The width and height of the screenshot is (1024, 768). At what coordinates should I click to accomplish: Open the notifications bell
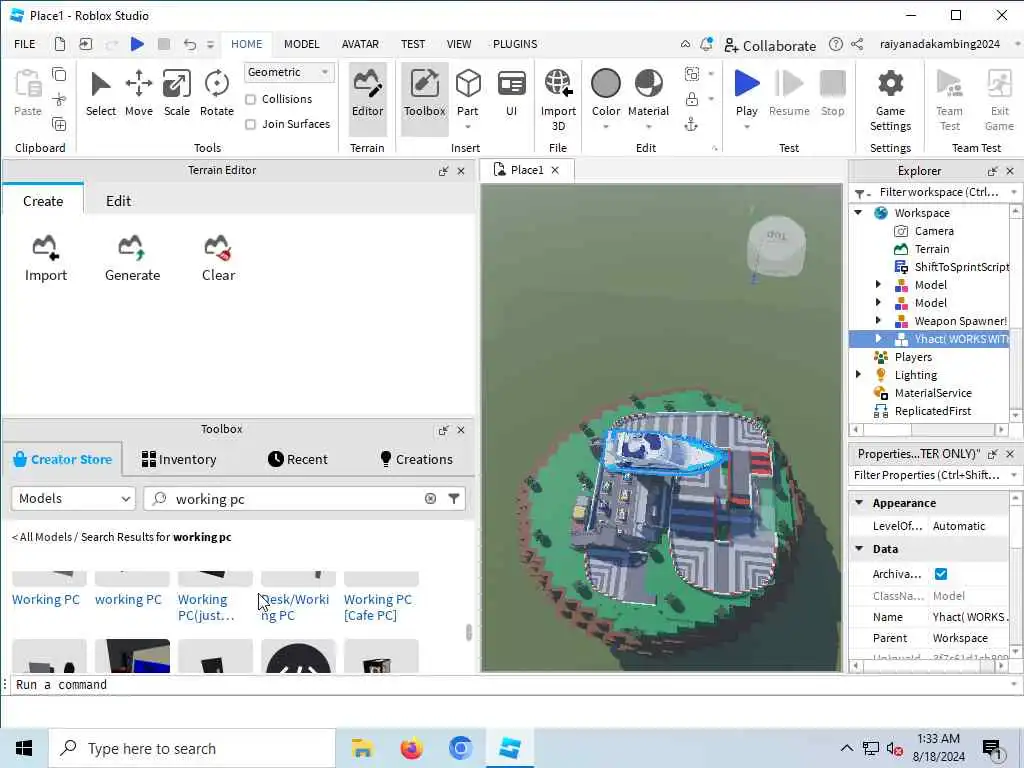pos(706,44)
